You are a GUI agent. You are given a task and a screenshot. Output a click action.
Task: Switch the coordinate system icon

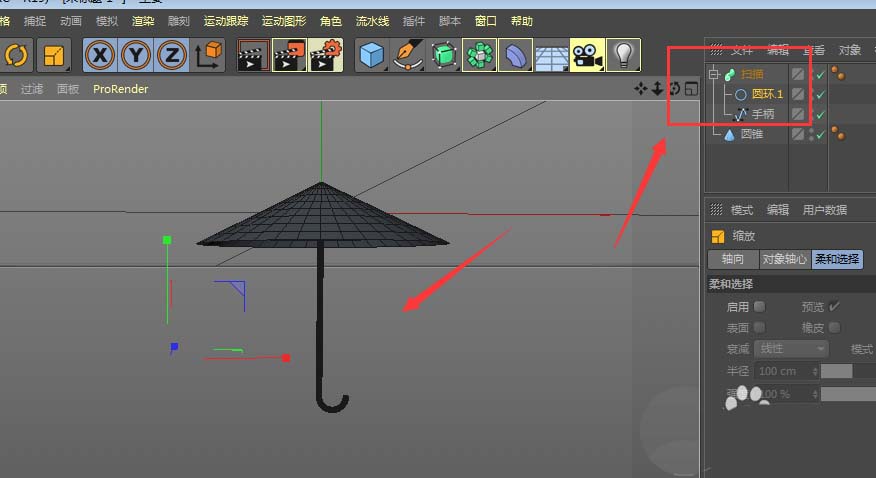[x=207, y=55]
